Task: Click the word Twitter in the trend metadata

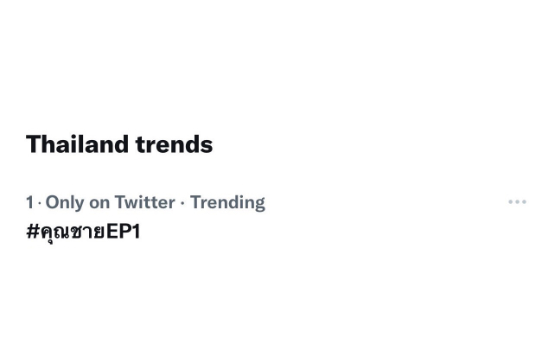Action: click(x=145, y=202)
